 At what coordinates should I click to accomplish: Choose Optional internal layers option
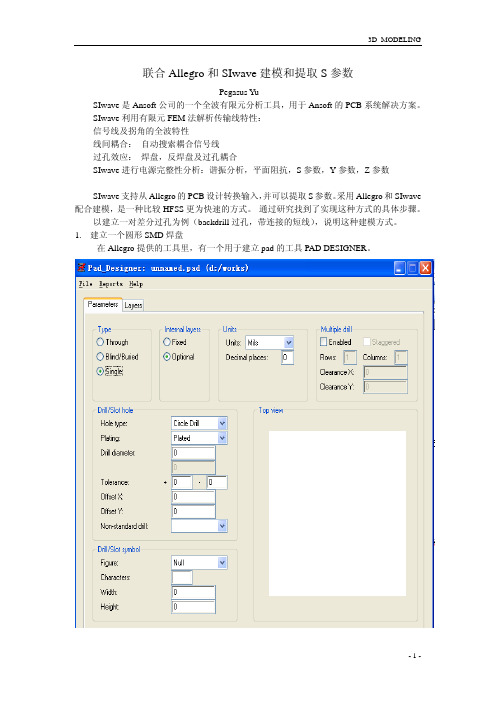[167, 357]
